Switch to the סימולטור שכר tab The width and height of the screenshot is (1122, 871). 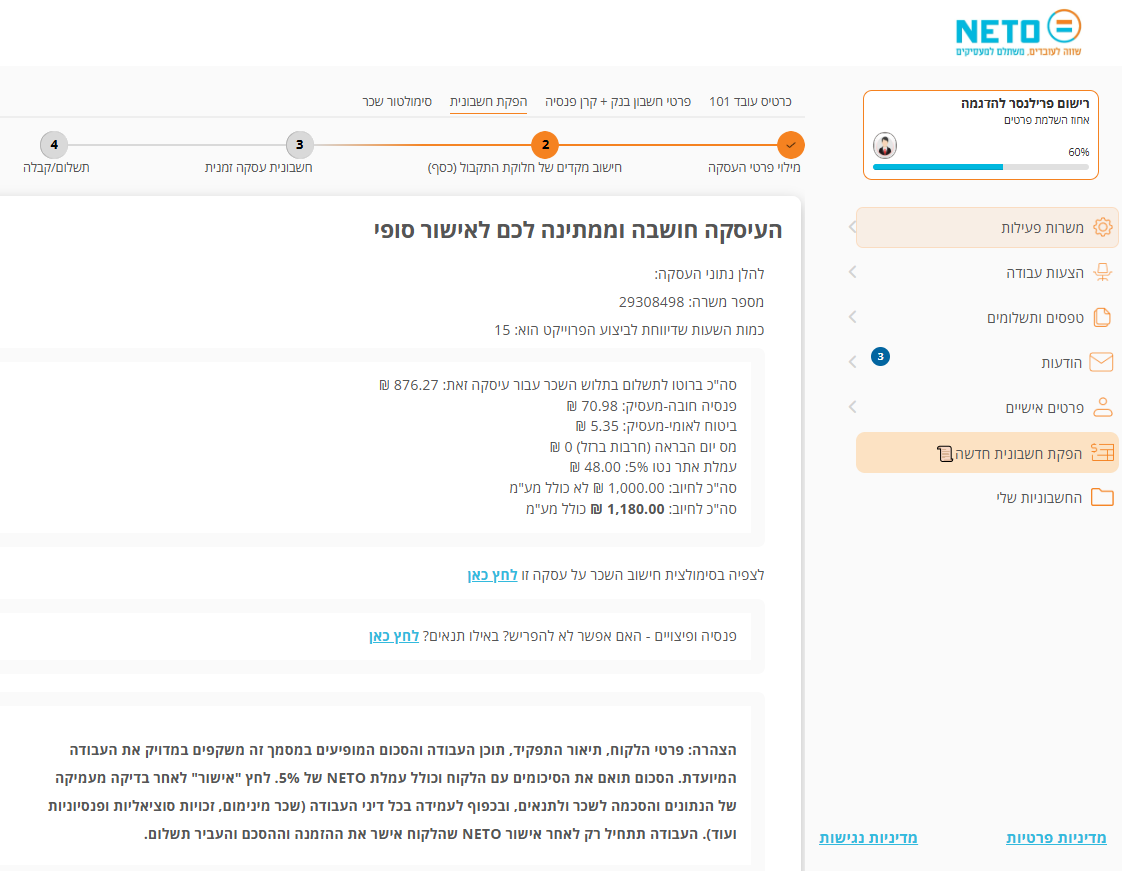click(397, 102)
